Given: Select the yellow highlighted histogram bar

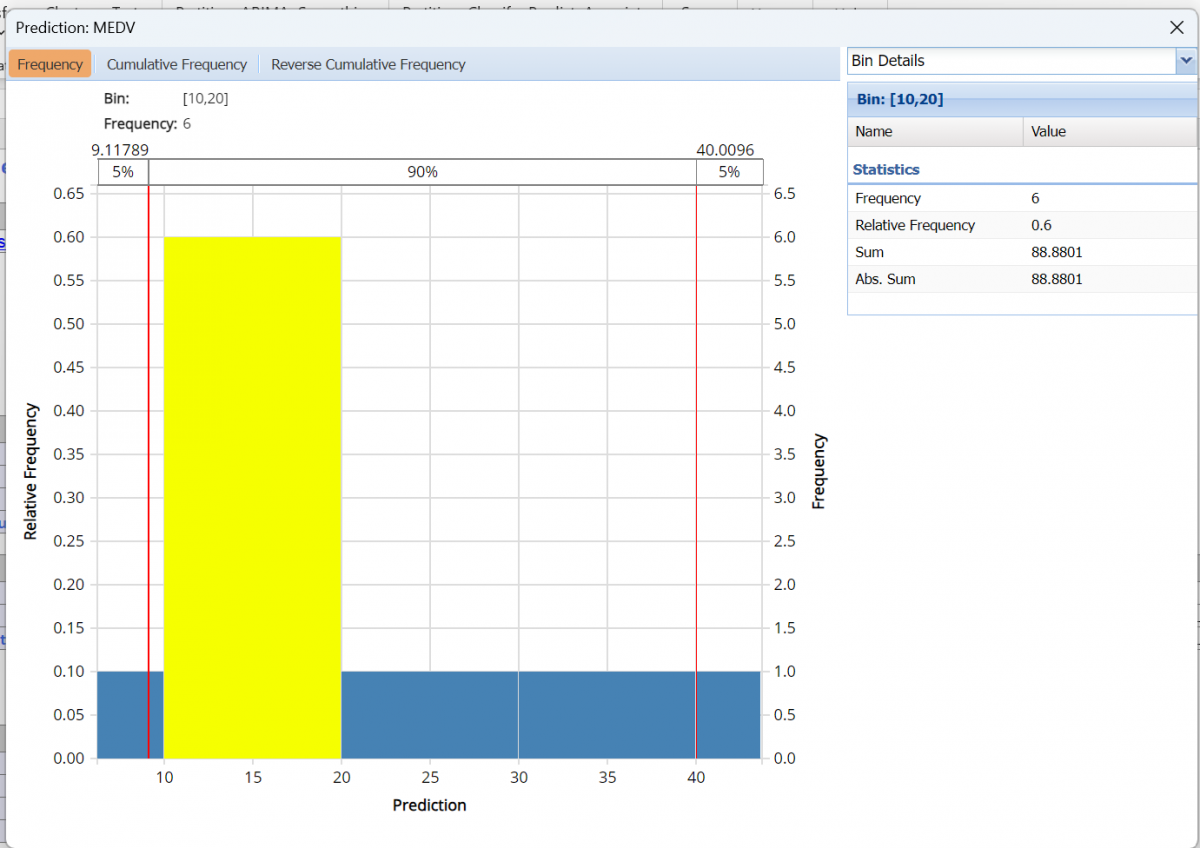Looking at the screenshot, I should coord(252,450).
